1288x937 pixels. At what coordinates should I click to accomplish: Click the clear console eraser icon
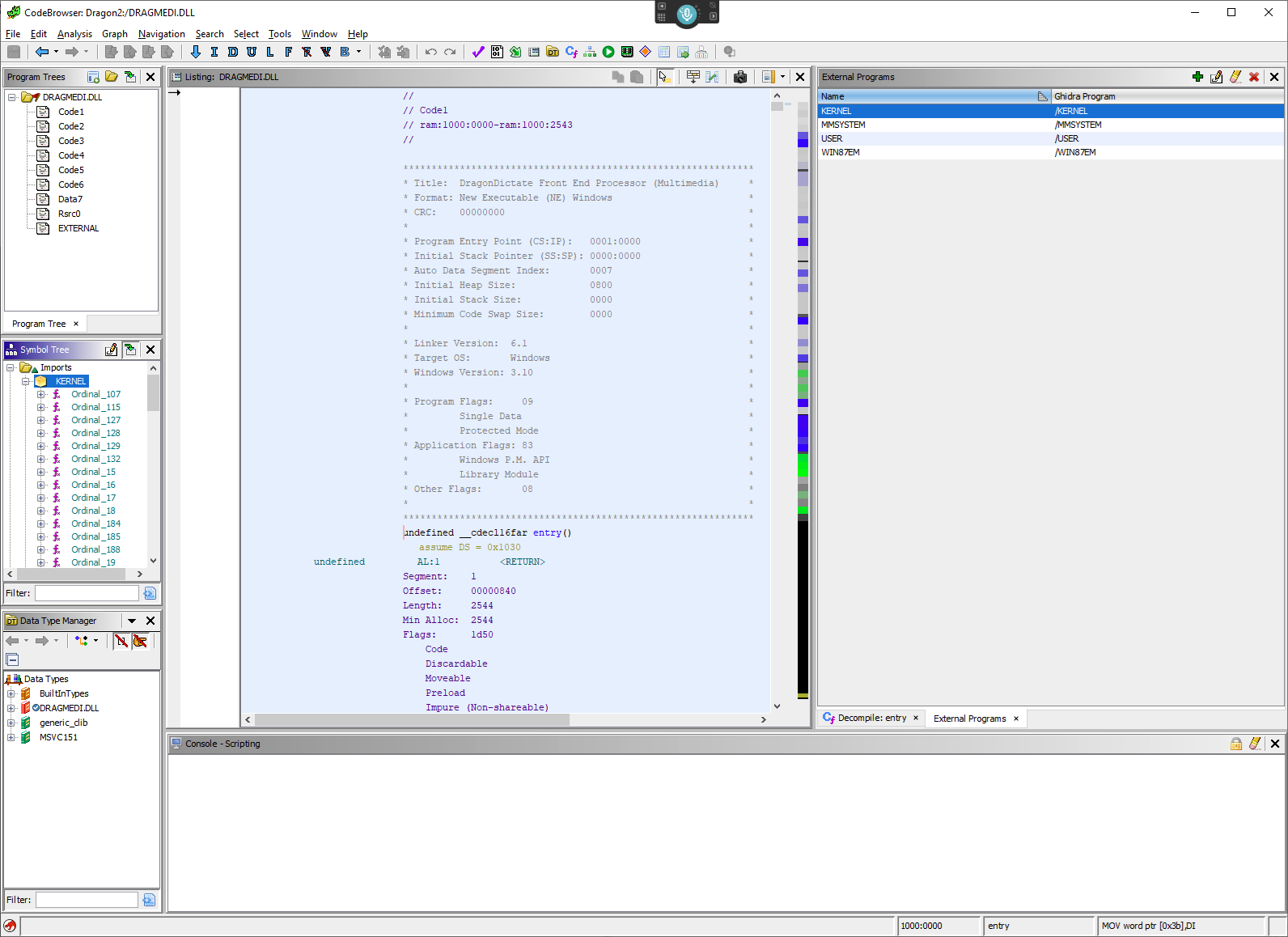1255,744
